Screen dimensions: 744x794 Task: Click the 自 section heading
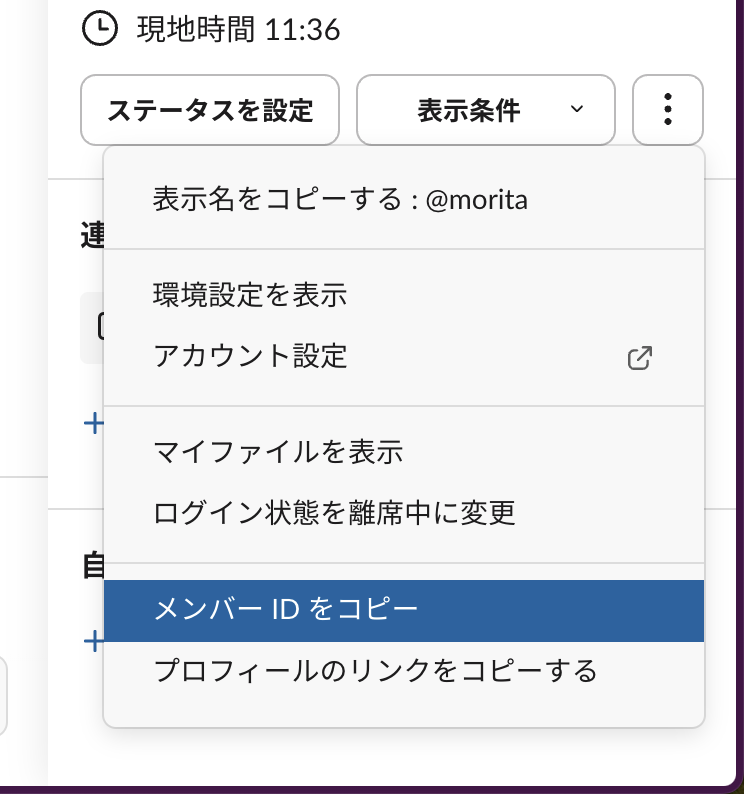[91, 565]
